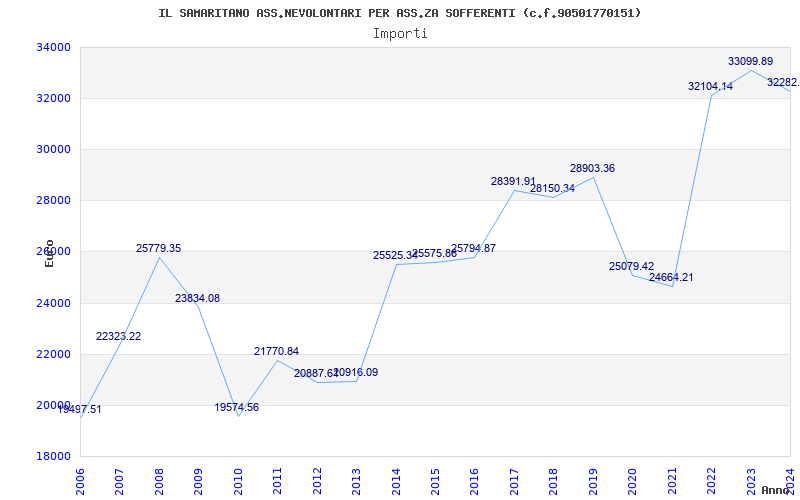Select the 23834.08 data label
This screenshot has width=800, height=500.
click(197, 298)
